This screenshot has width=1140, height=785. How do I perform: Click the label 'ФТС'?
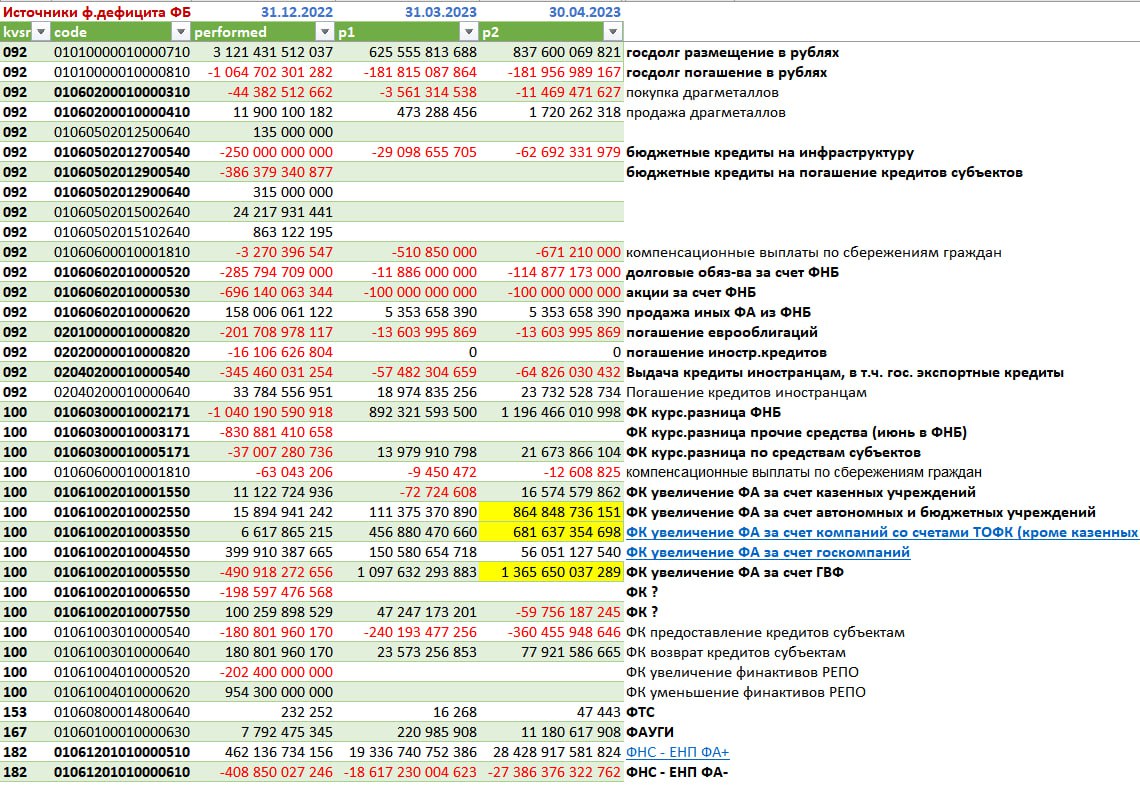tap(640, 712)
